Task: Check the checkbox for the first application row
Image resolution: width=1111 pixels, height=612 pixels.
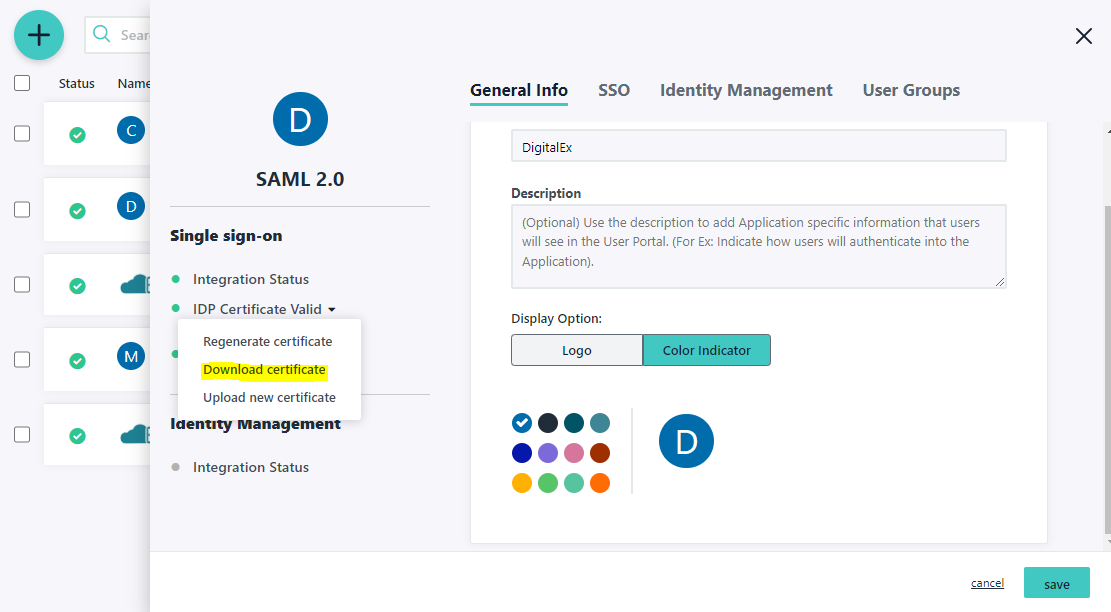Action: pos(22,134)
